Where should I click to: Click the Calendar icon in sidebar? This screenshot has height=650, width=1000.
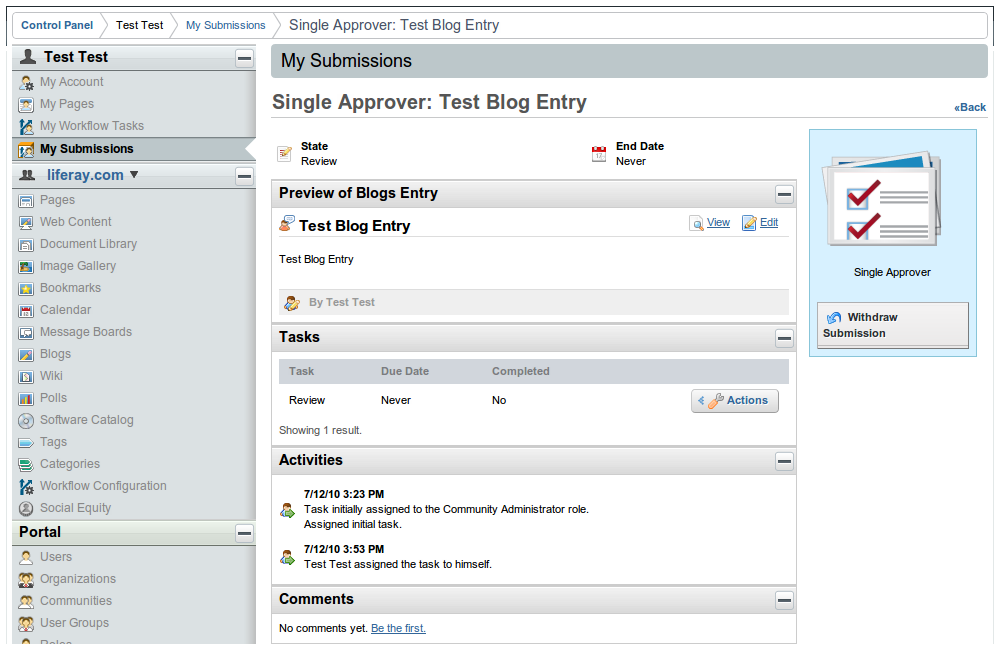pos(26,310)
